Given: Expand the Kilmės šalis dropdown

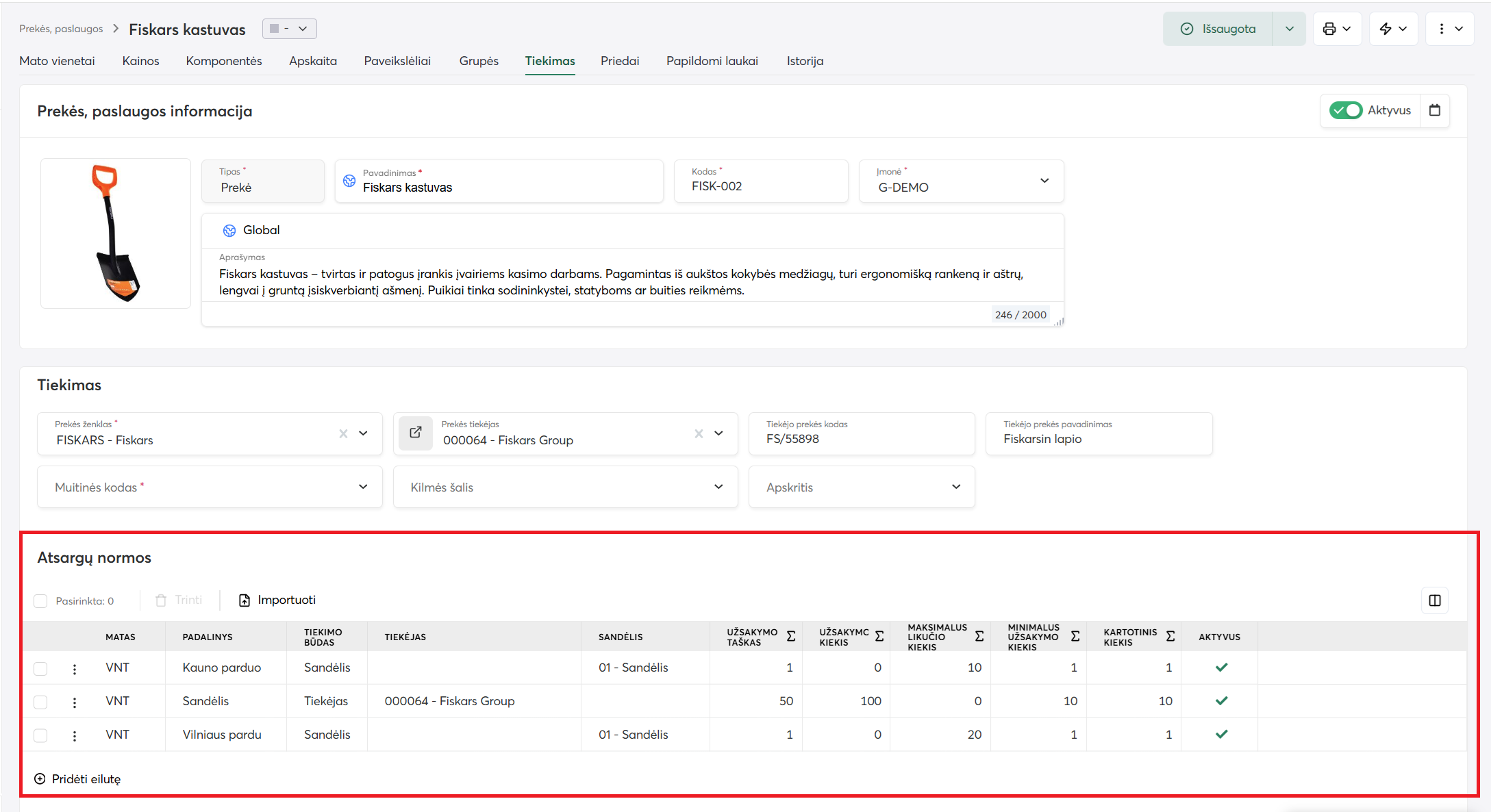Looking at the screenshot, I should (718, 487).
